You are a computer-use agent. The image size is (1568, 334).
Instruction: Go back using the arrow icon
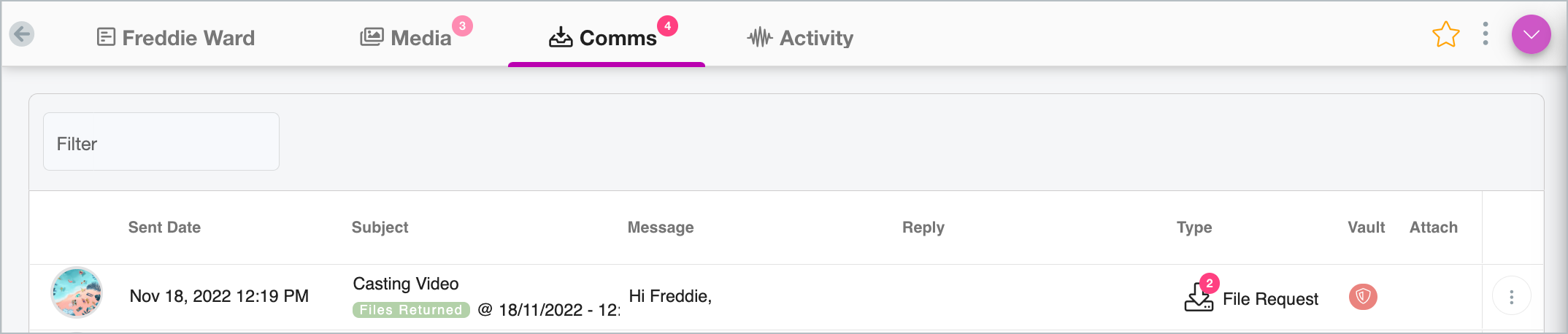click(x=22, y=34)
